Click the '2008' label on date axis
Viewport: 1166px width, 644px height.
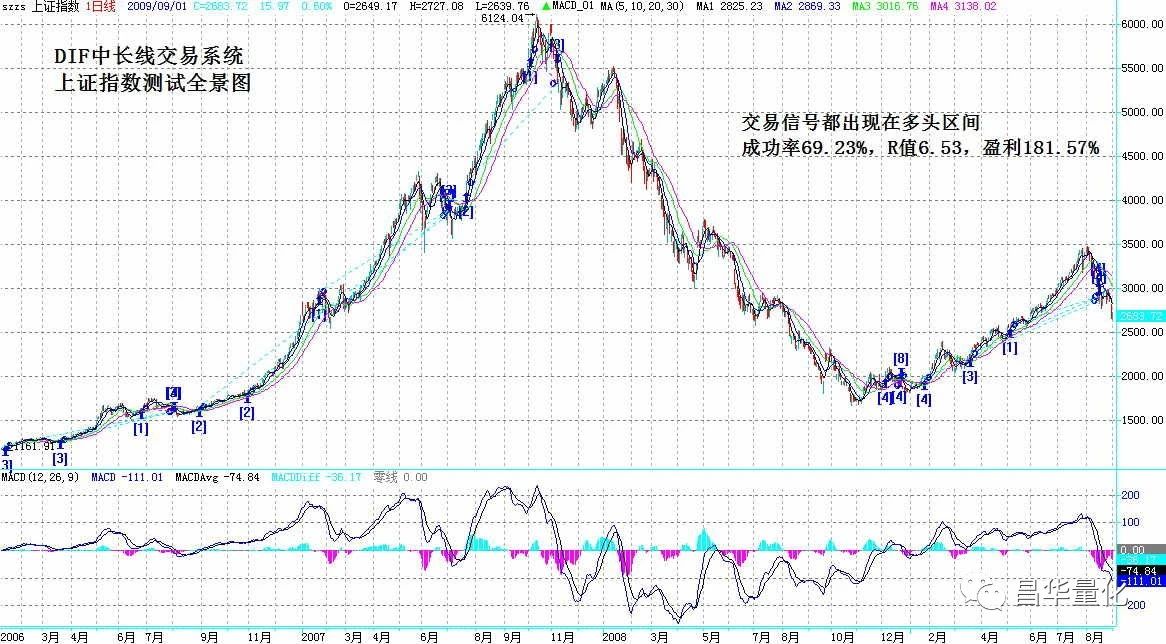pos(614,637)
